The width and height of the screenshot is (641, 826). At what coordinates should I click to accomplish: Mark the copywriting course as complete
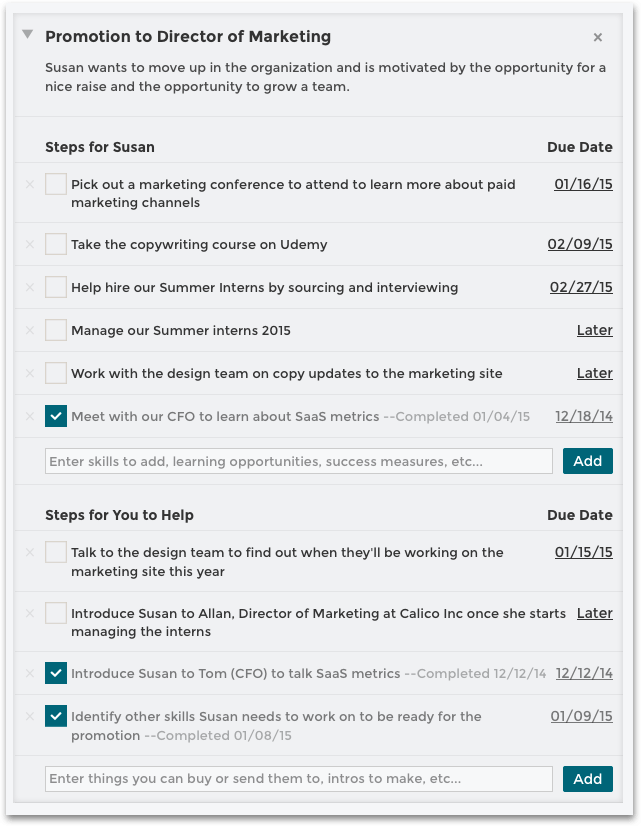point(56,244)
